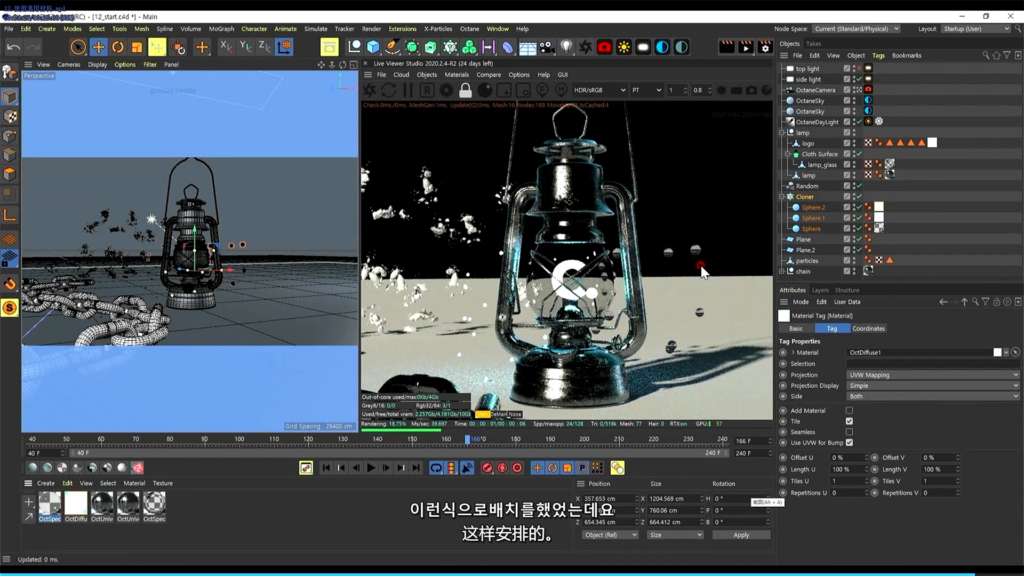Open the HDR/sRGB dropdown in Live Viewer
The image size is (1024, 576).
coord(600,90)
